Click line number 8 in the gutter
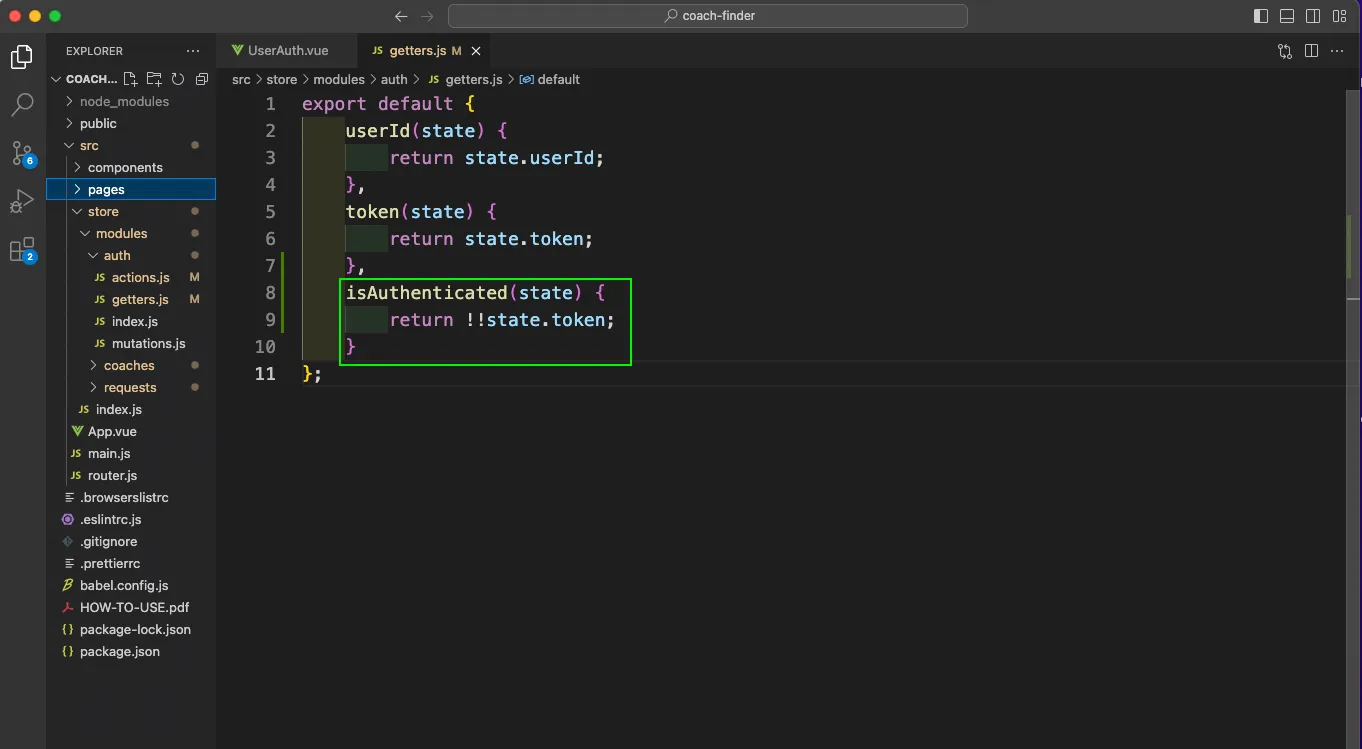 (x=270, y=293)
